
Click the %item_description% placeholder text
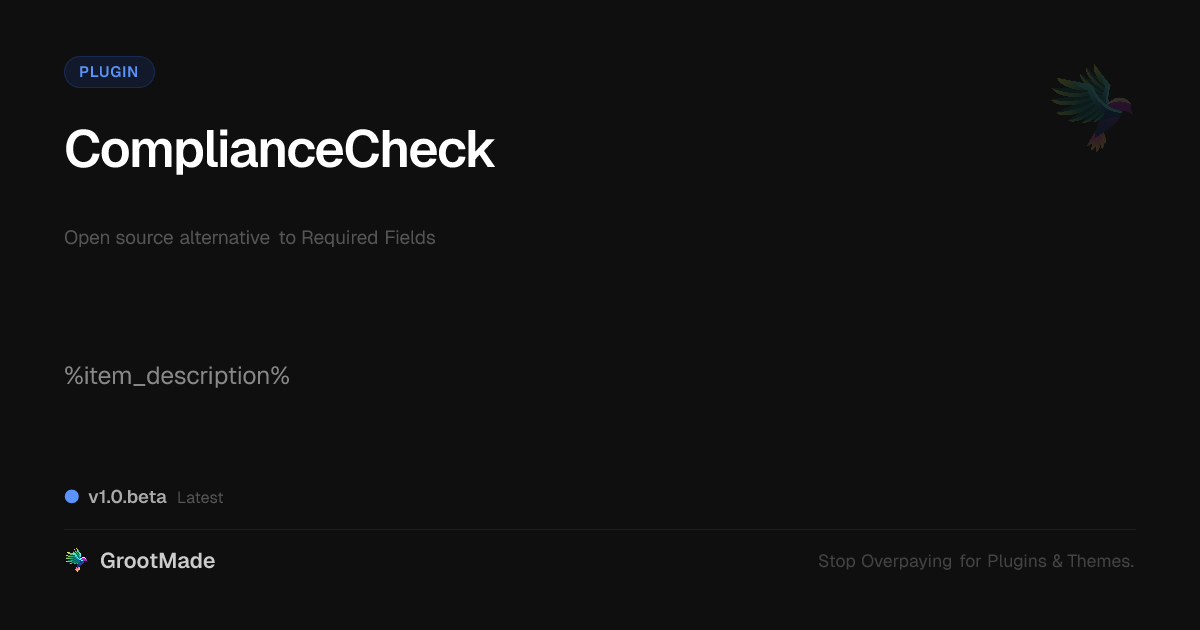(x=177, y=376)
